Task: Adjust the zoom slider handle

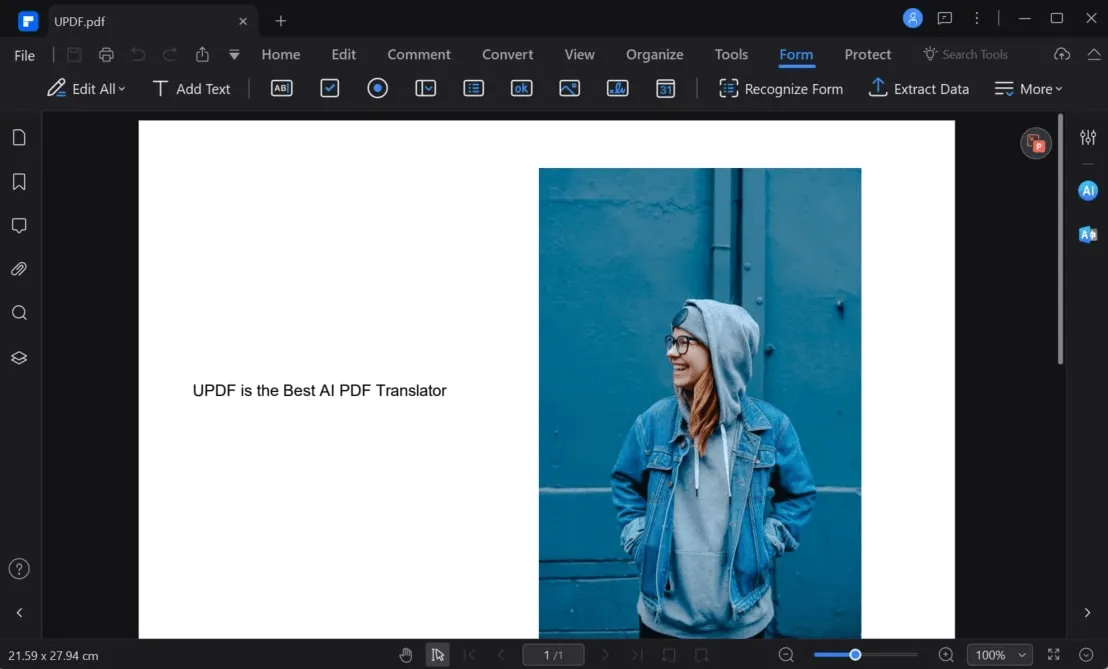Action: (855, 655)
